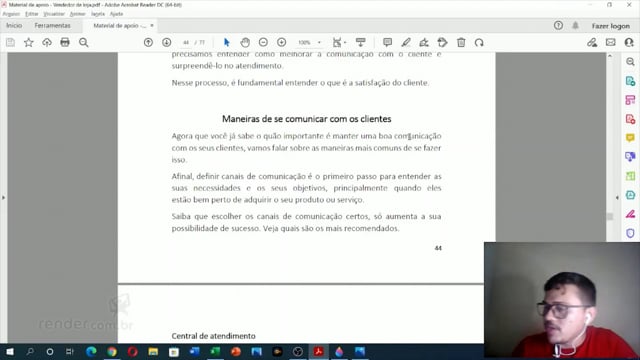Click the scrollbar up arrow
Screen dimensions: 640x360
tap(610, 56)
